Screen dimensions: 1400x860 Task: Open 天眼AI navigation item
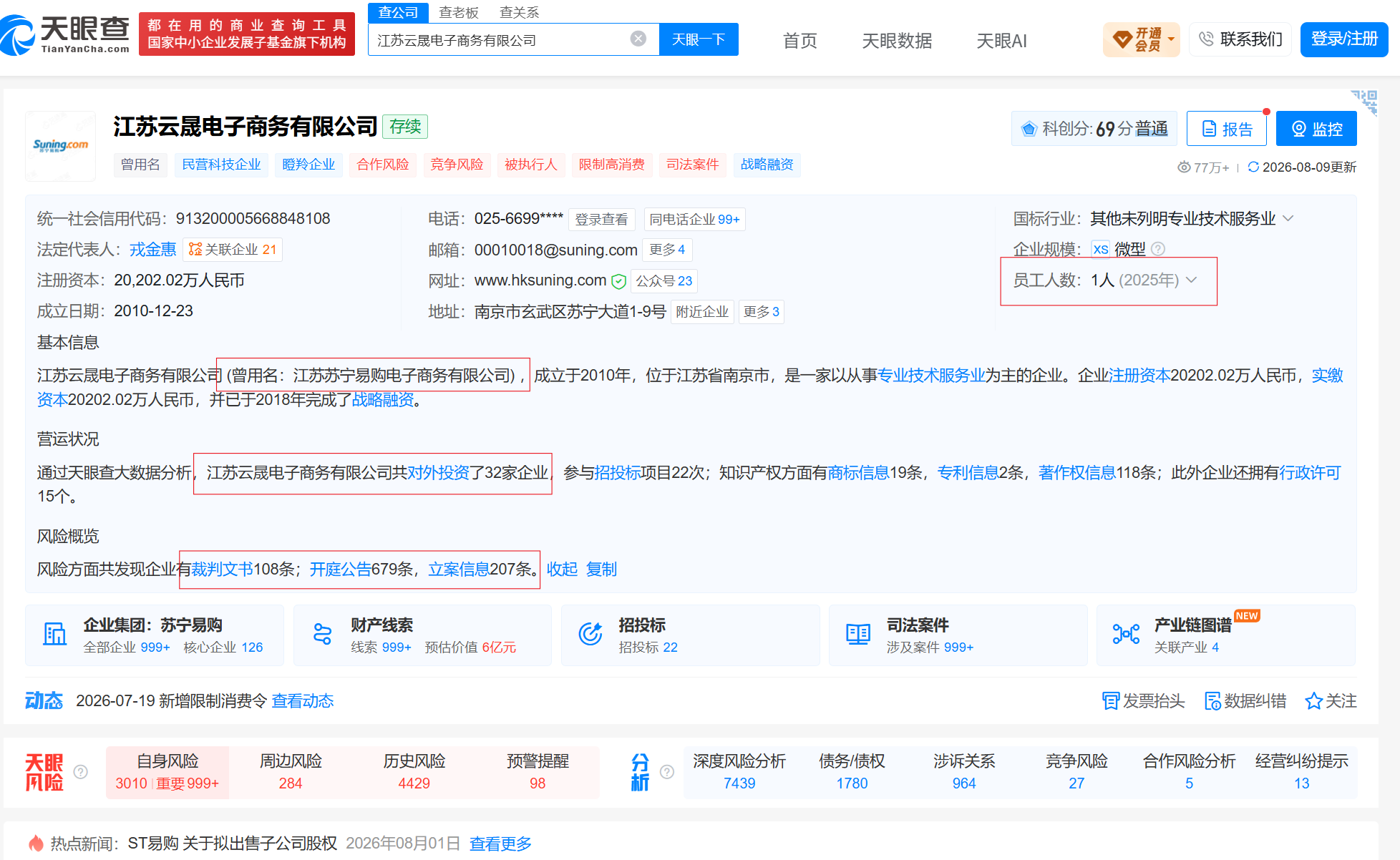[1001, 41]
